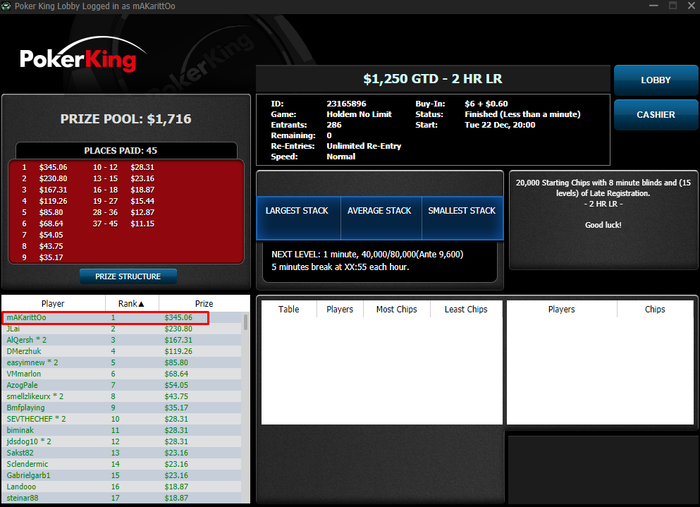
Task: Click the Status value Finished
Action: (x=522, y=114)
